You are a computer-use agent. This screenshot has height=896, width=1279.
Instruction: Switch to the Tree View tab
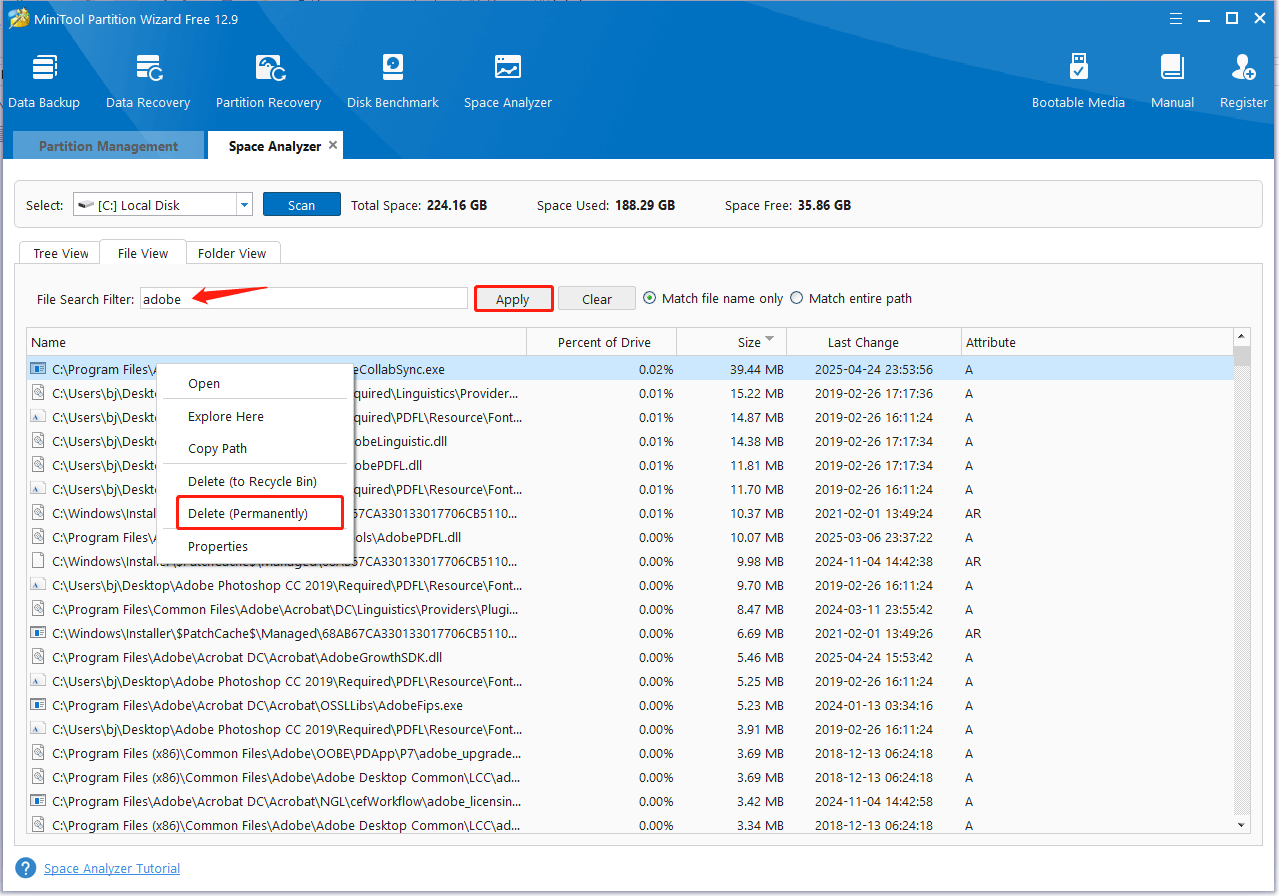point(61,253)
